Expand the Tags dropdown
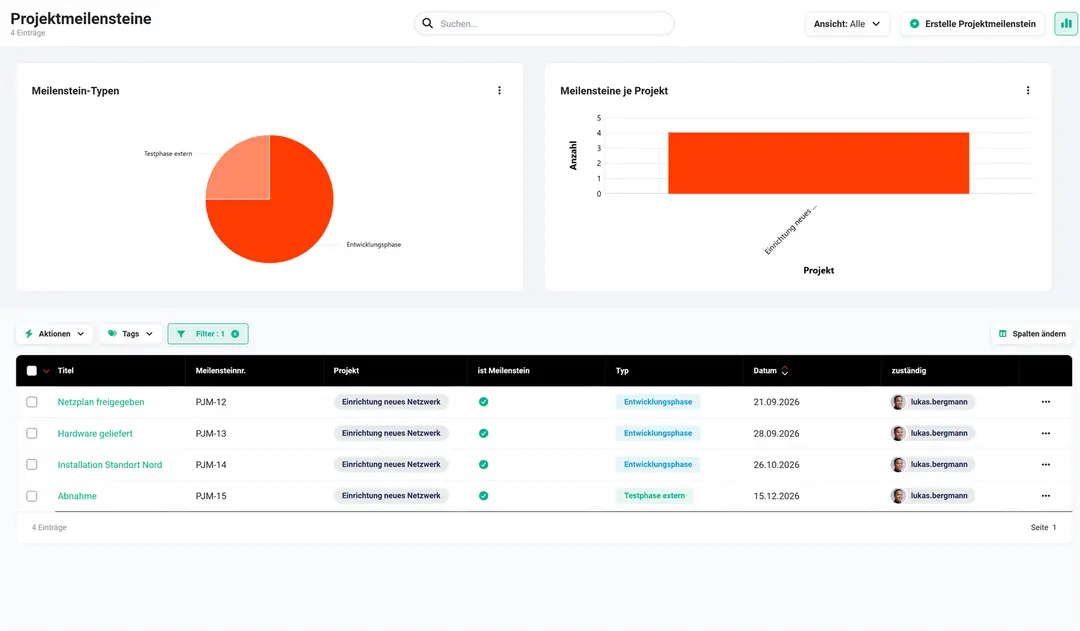Viewport: 1080px width, 631px height. (x=130, y=333)
